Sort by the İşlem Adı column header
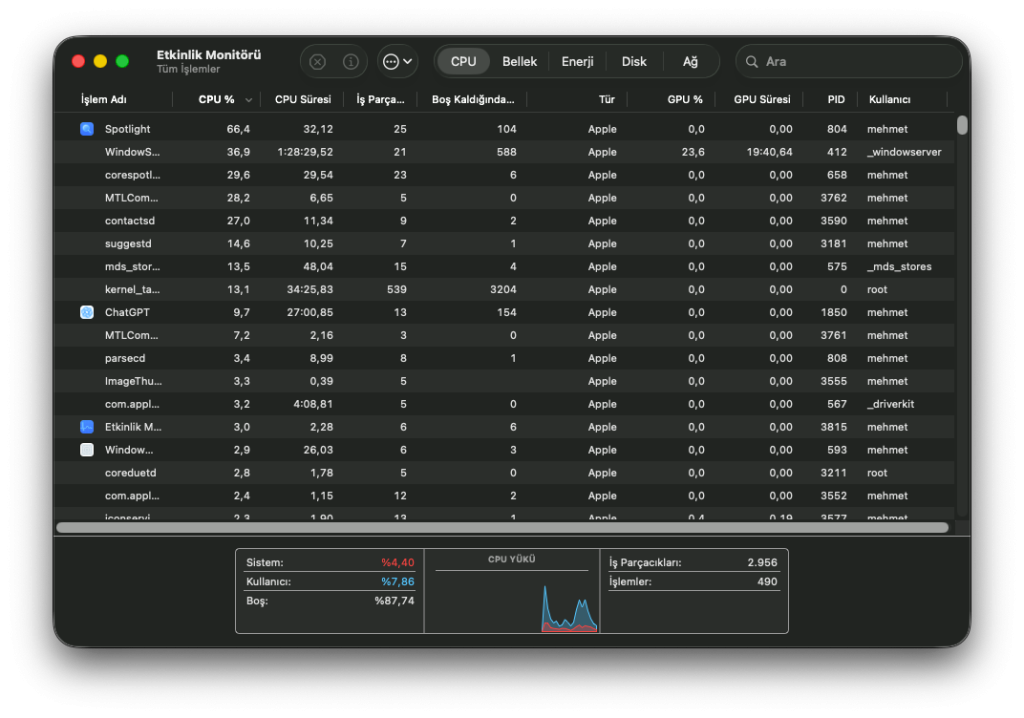 [x=104, y=100]
